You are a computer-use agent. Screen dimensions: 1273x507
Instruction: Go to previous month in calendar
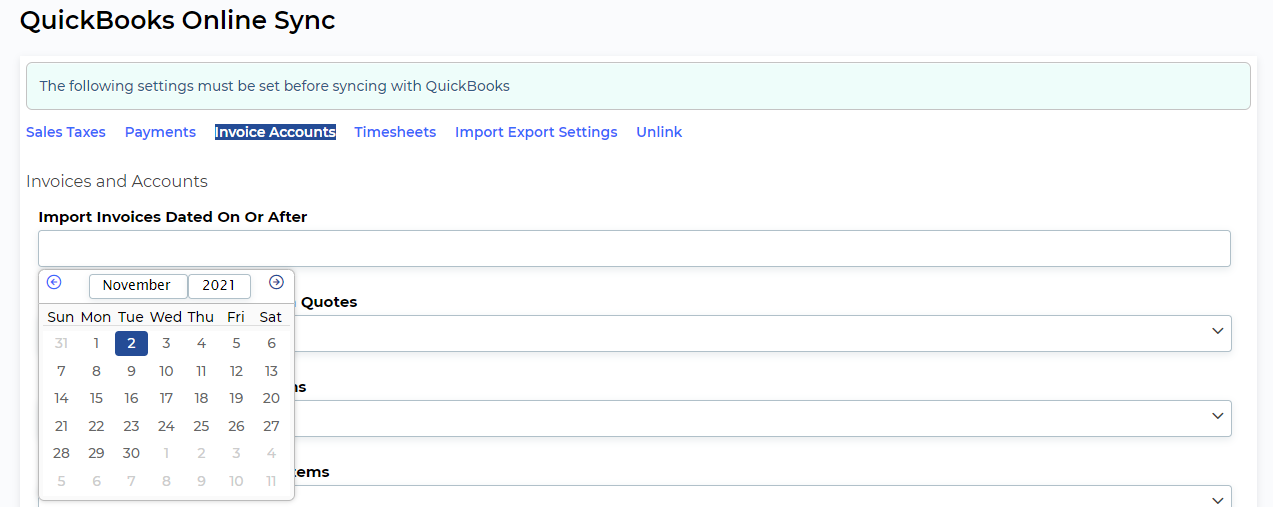(54, 283)
